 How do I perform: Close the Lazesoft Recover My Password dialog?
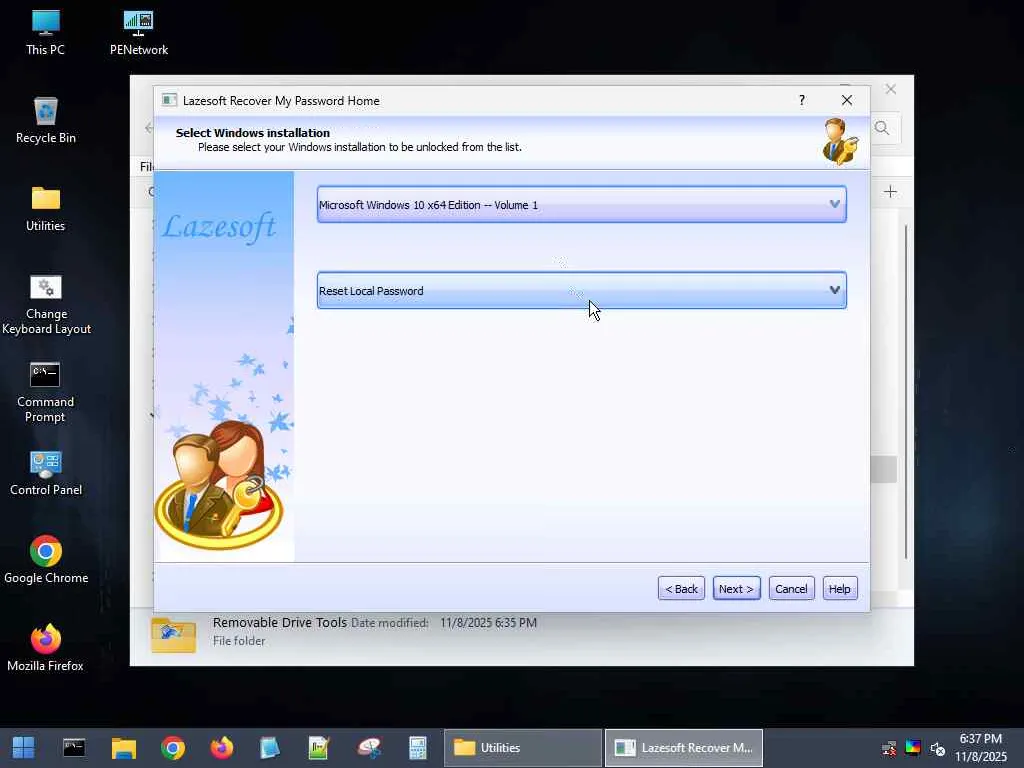coord(847,100)
